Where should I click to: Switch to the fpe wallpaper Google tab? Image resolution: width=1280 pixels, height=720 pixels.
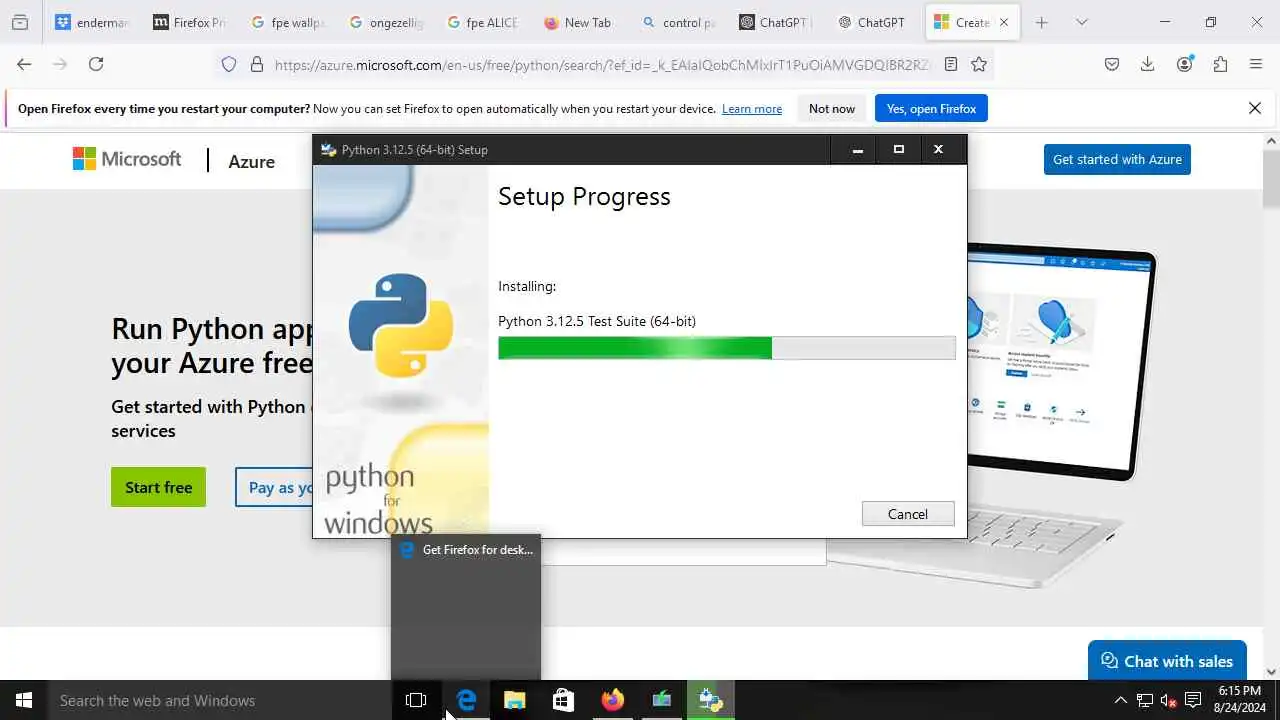click(x=287, y=22)
